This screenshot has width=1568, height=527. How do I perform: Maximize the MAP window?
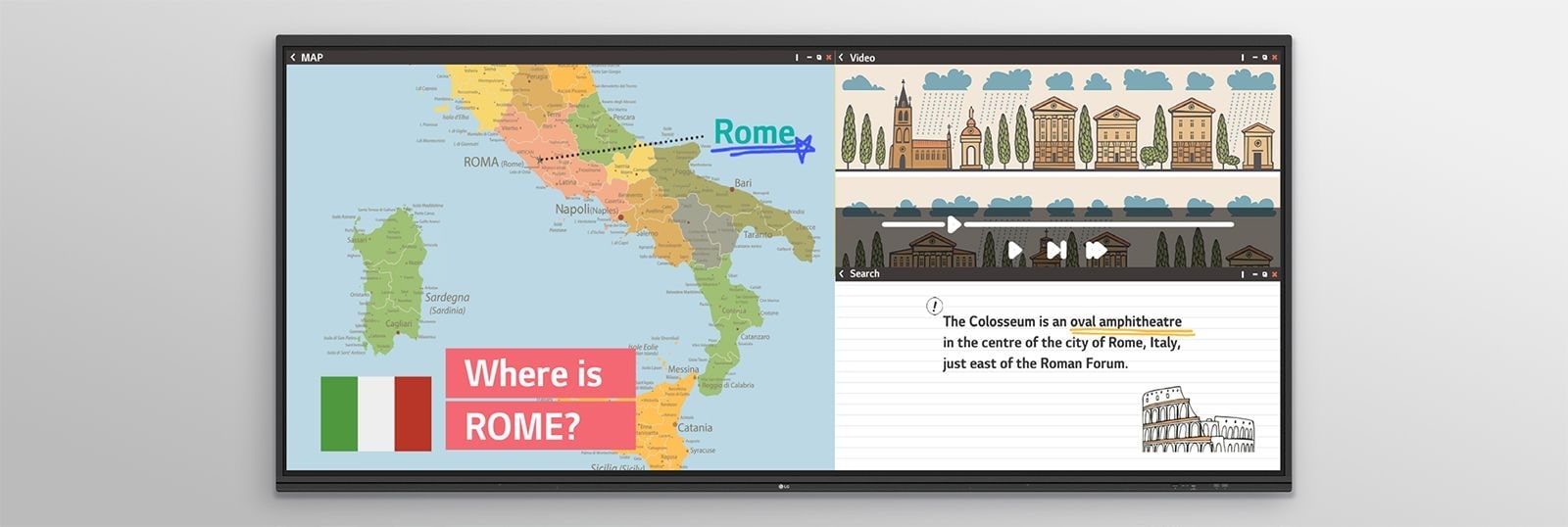(x=819, y=58)
